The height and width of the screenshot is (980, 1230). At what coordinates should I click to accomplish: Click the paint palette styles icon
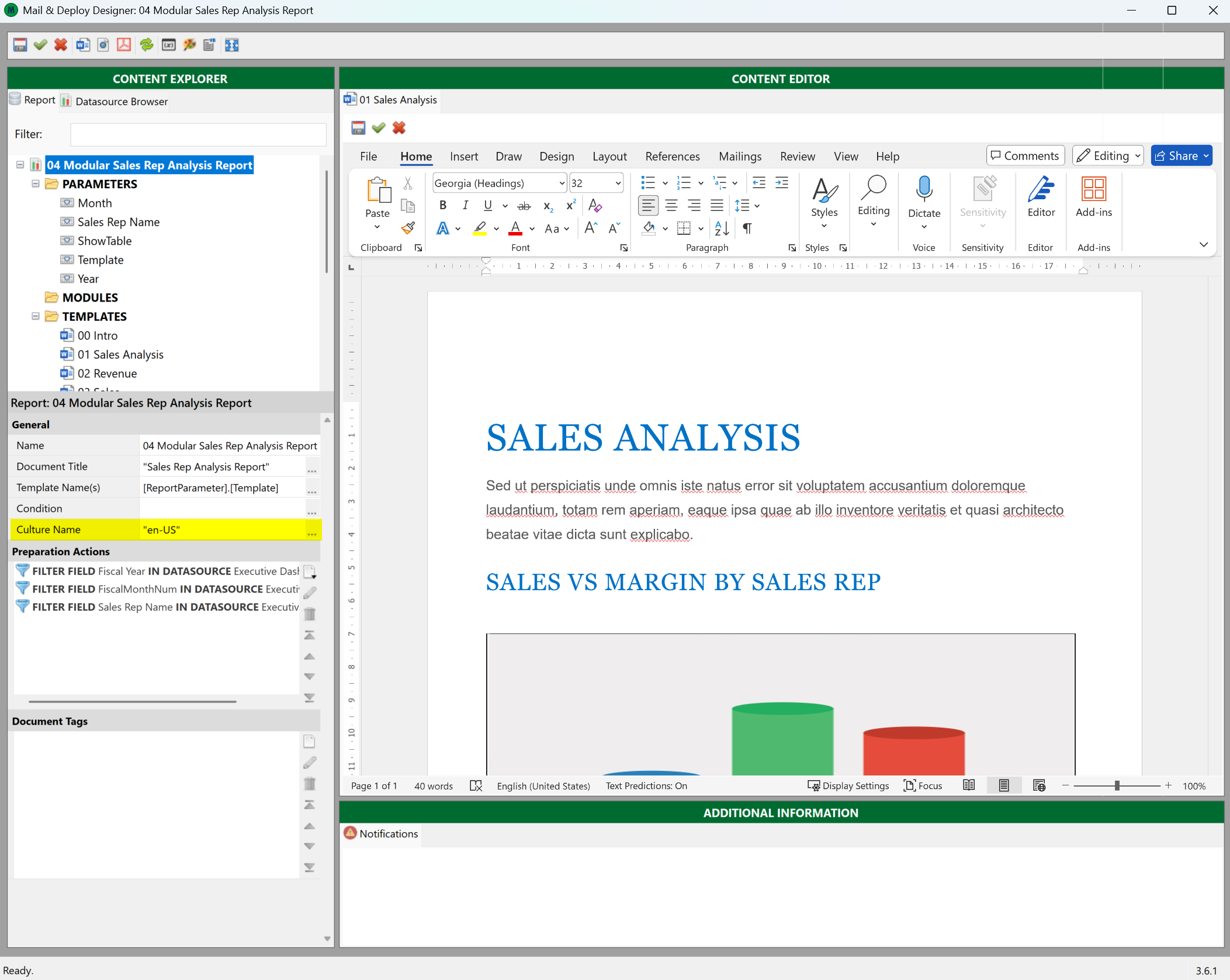(x=189, y=45)
